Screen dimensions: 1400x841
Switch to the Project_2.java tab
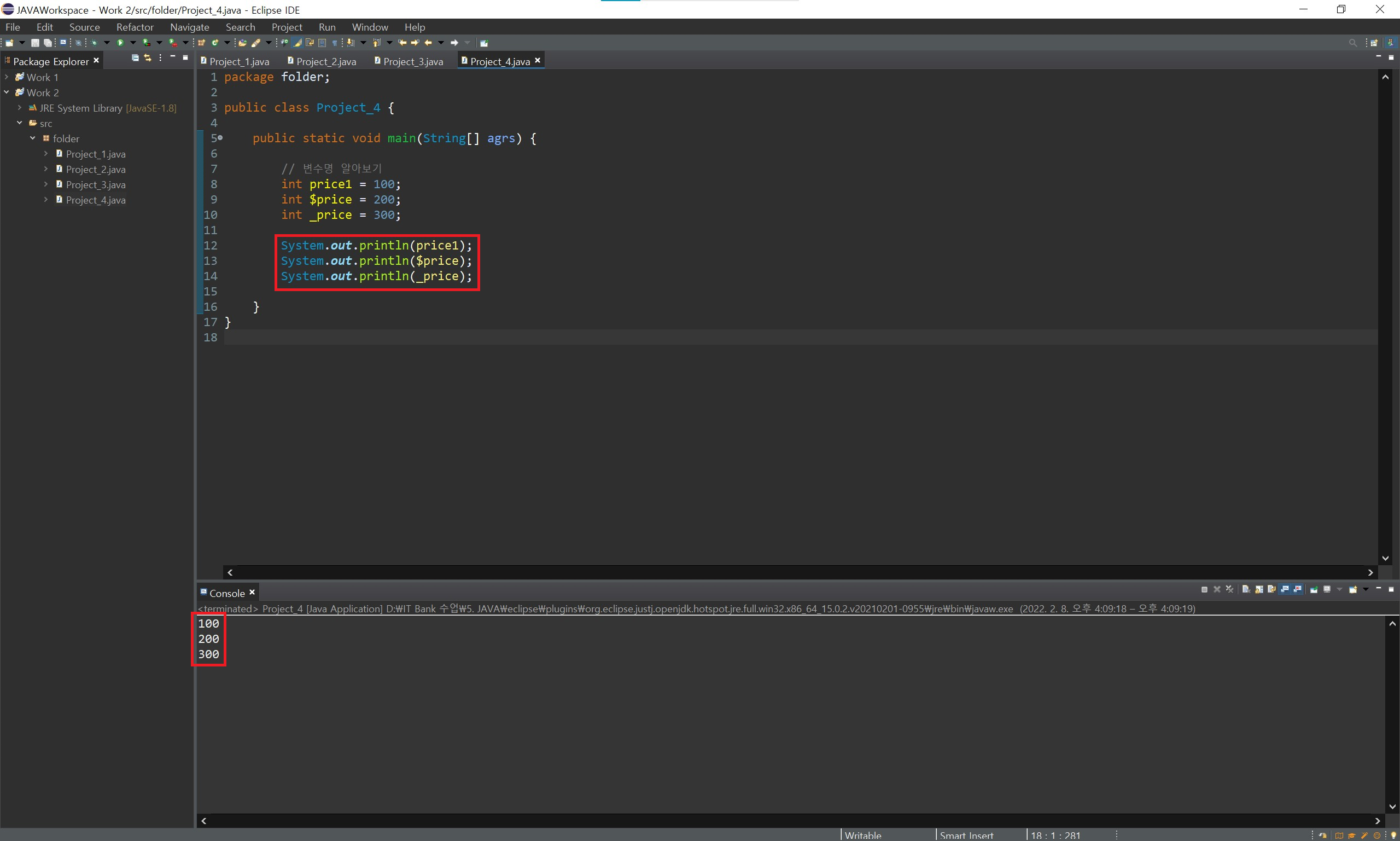pyautogui.click(x=325, y=61)
